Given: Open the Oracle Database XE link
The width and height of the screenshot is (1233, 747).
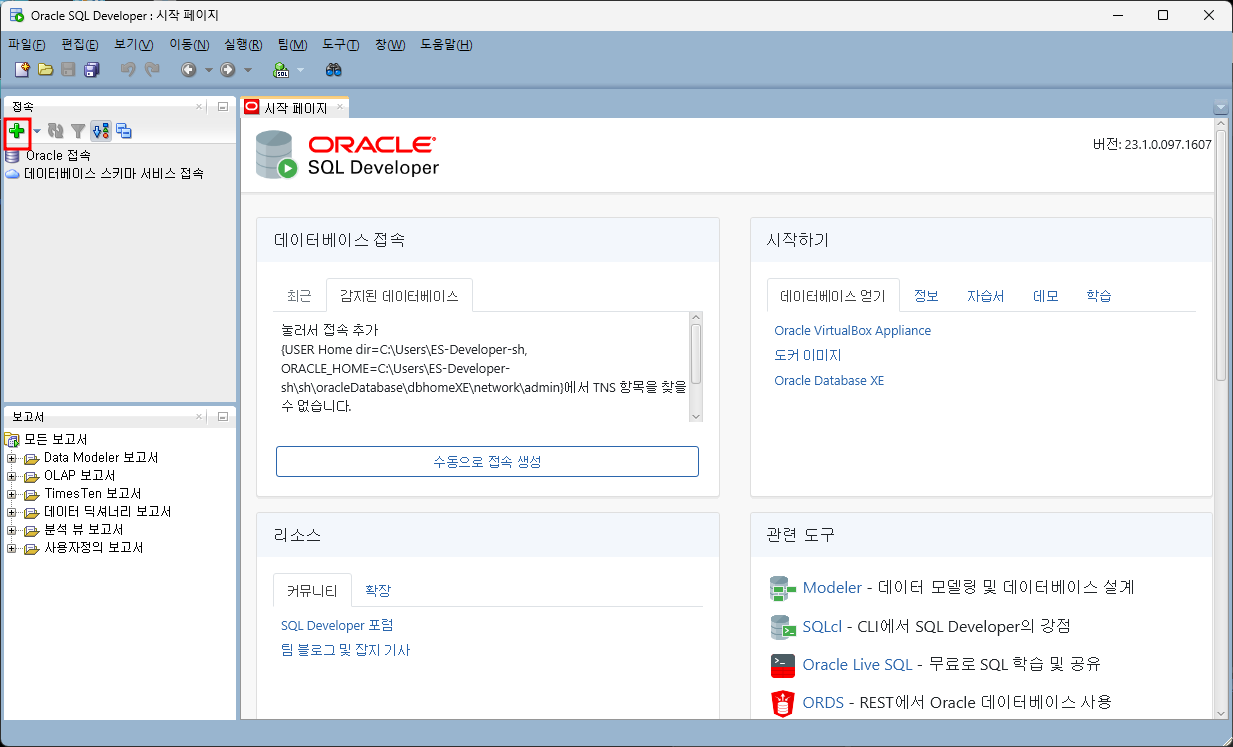Looking at the screenshot, I should pyautogui.click(x=829, y=380).
